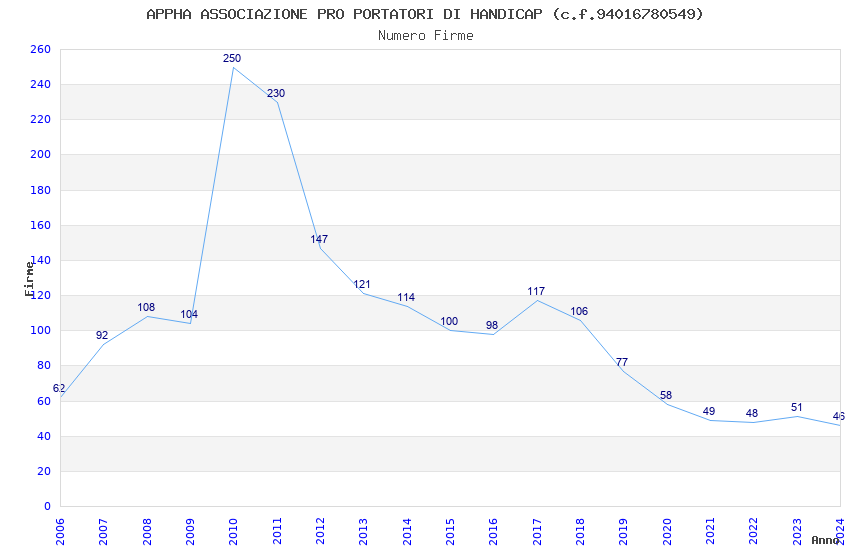The width and height of the screenshot is (850, 550).
Task: Click the 108 data label at 2008
Action: [146, 307]
